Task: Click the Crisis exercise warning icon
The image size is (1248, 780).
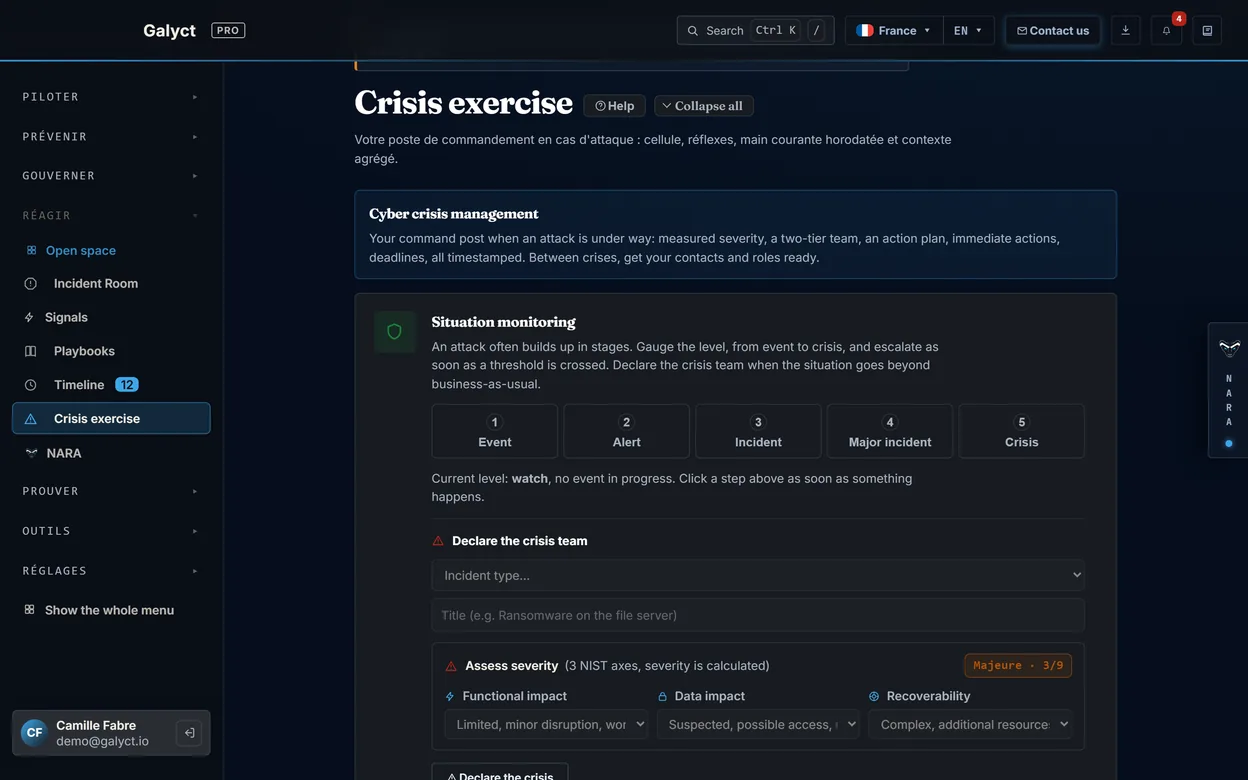Action: pyautogui.click(x=30, y=419)
